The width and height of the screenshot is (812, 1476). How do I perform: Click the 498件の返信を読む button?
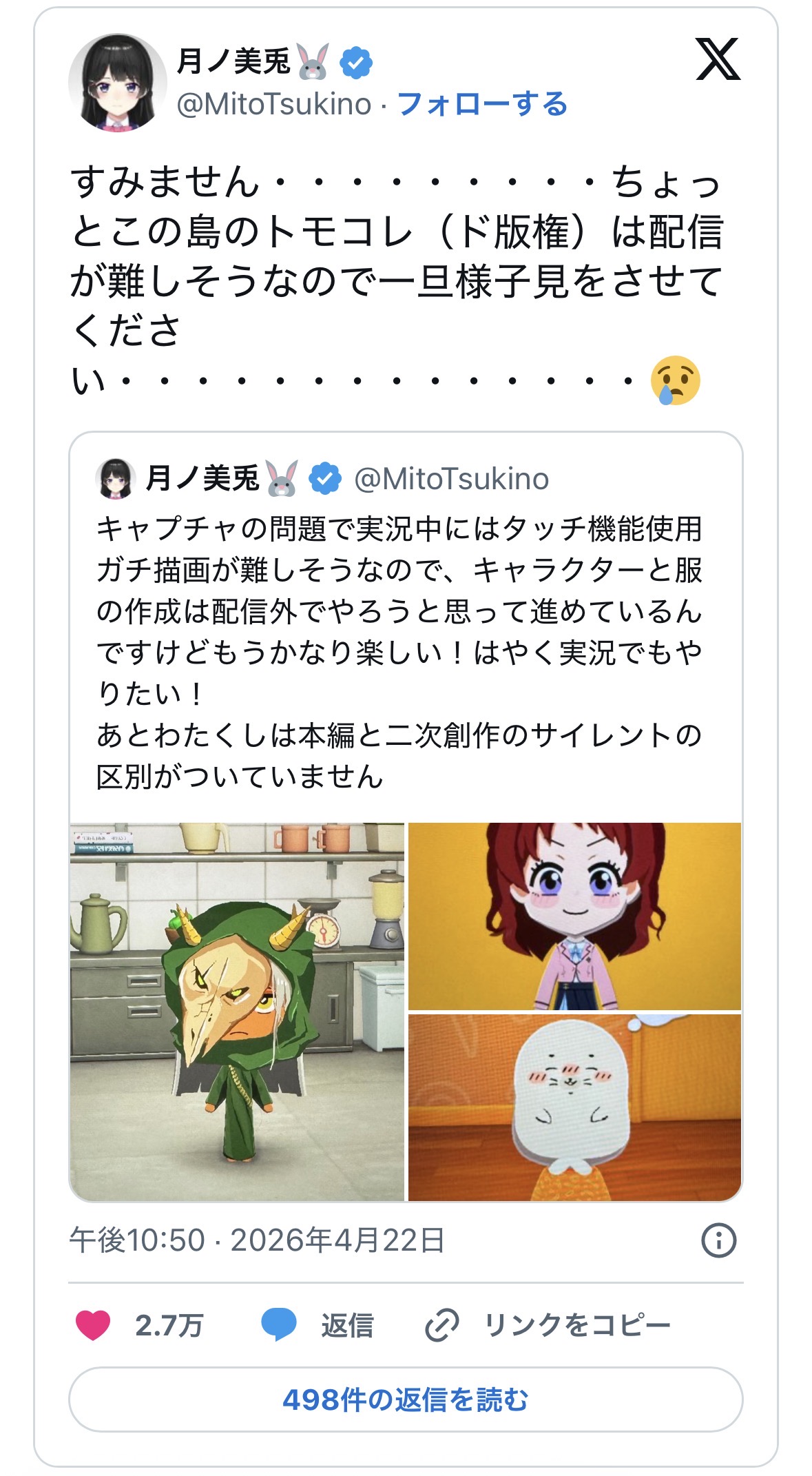coord(406,1400)
